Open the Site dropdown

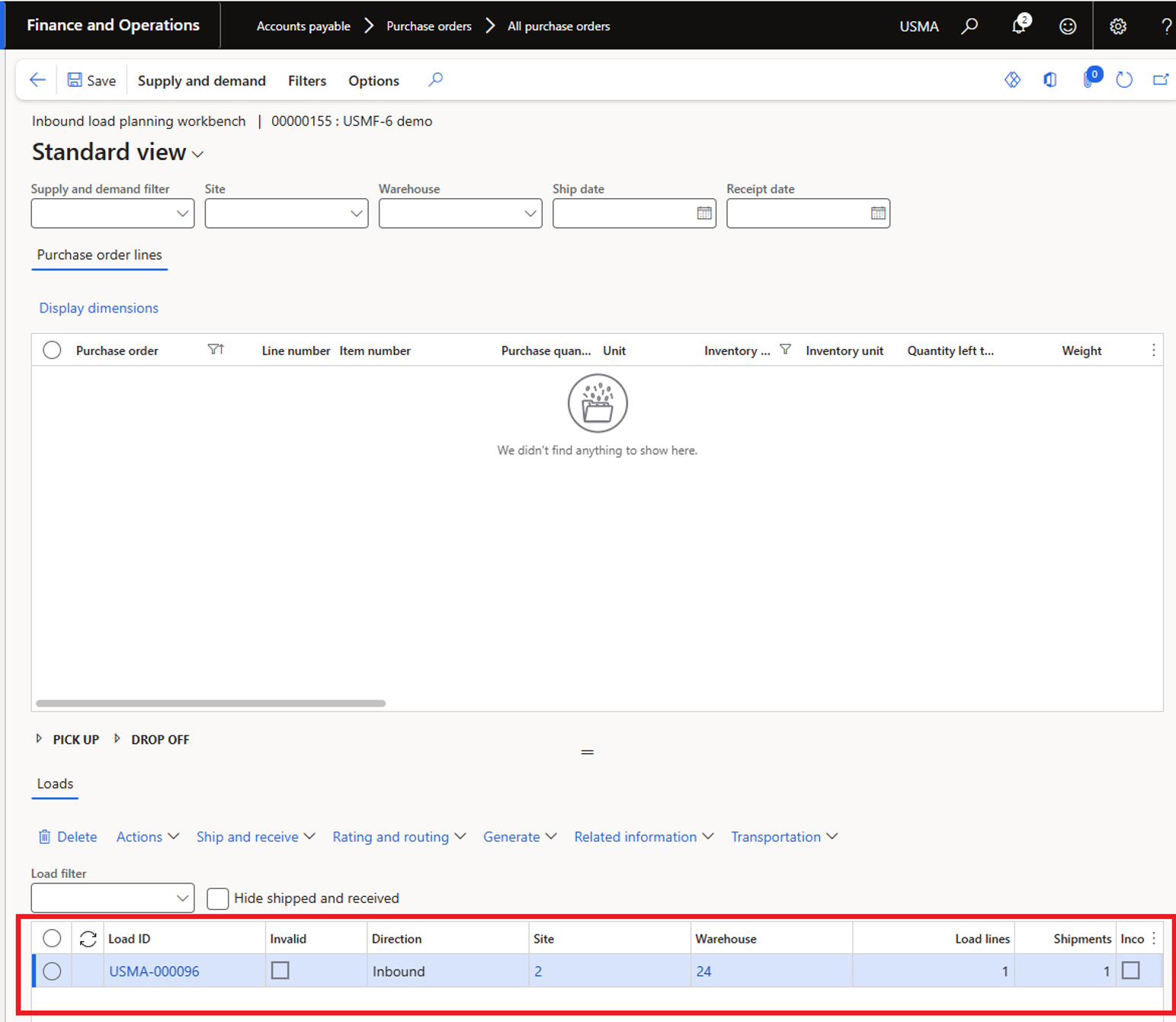click(356, 213)
